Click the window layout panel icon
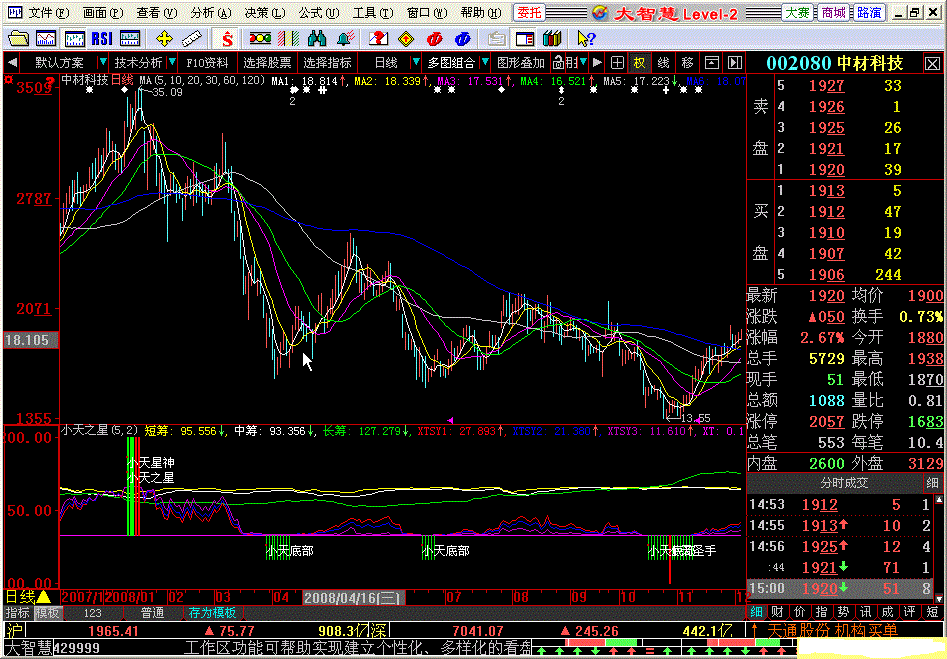Image resolution: width=947 pixels, height=659 pixels. pyautogui.click(x=525, y=39)
